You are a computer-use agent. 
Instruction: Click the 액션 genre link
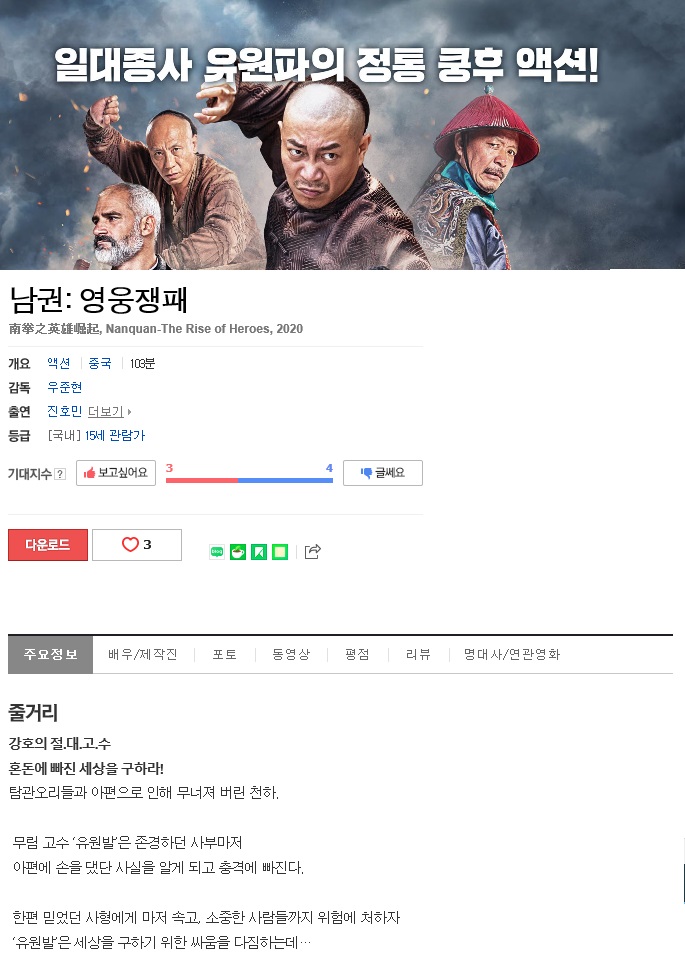59,363
